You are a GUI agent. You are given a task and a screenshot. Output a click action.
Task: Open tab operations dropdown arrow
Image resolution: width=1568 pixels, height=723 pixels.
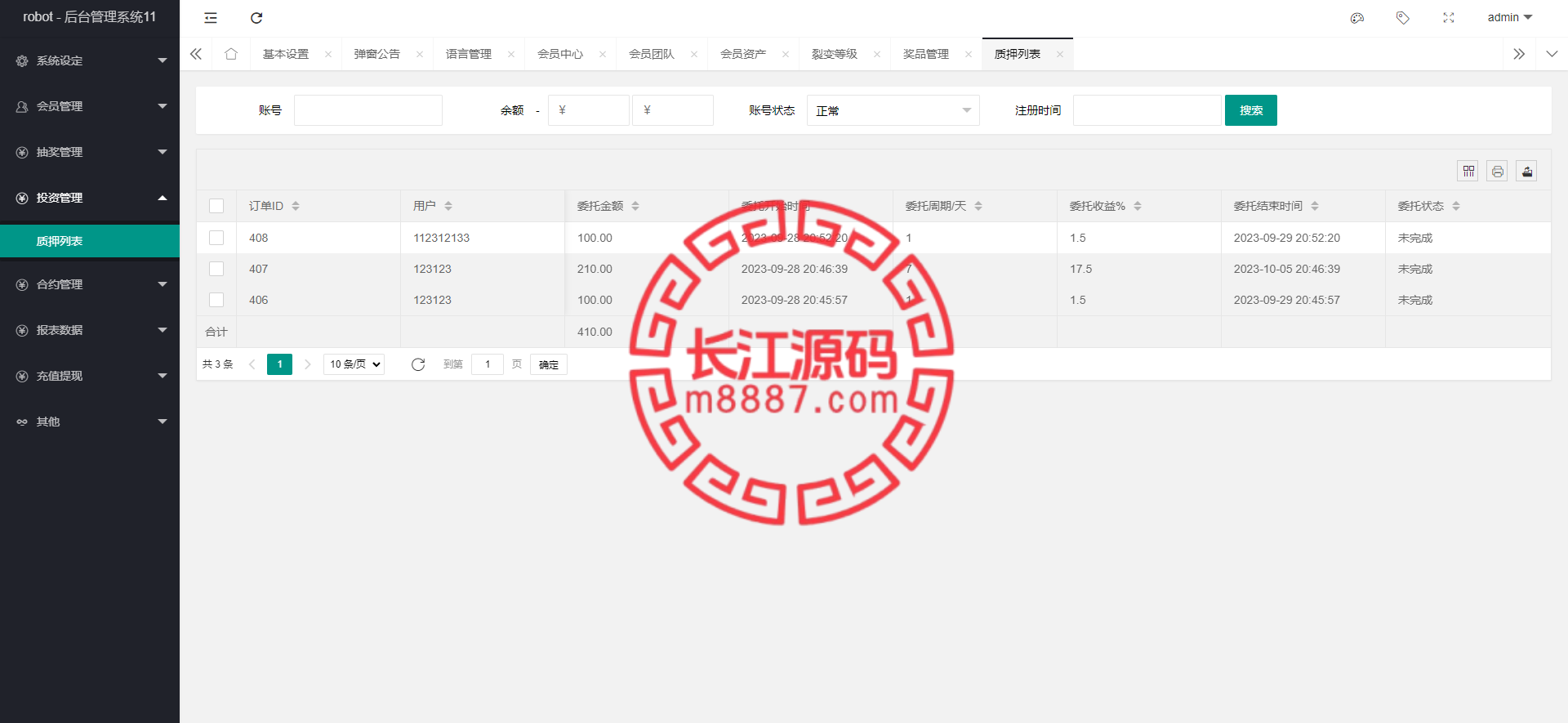click(1552, 54)
